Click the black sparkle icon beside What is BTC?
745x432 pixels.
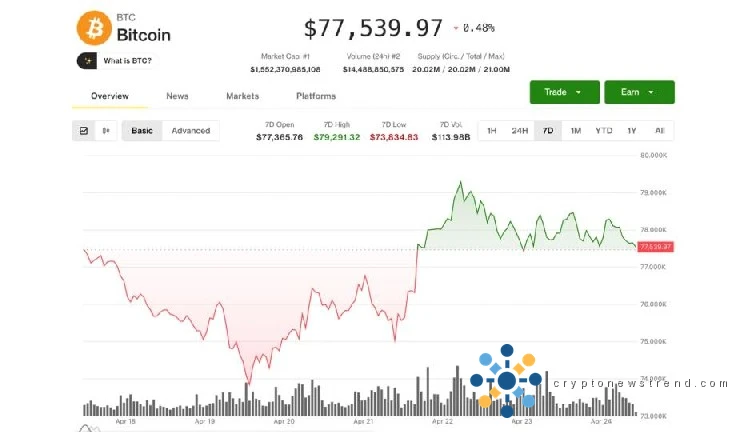86,61
